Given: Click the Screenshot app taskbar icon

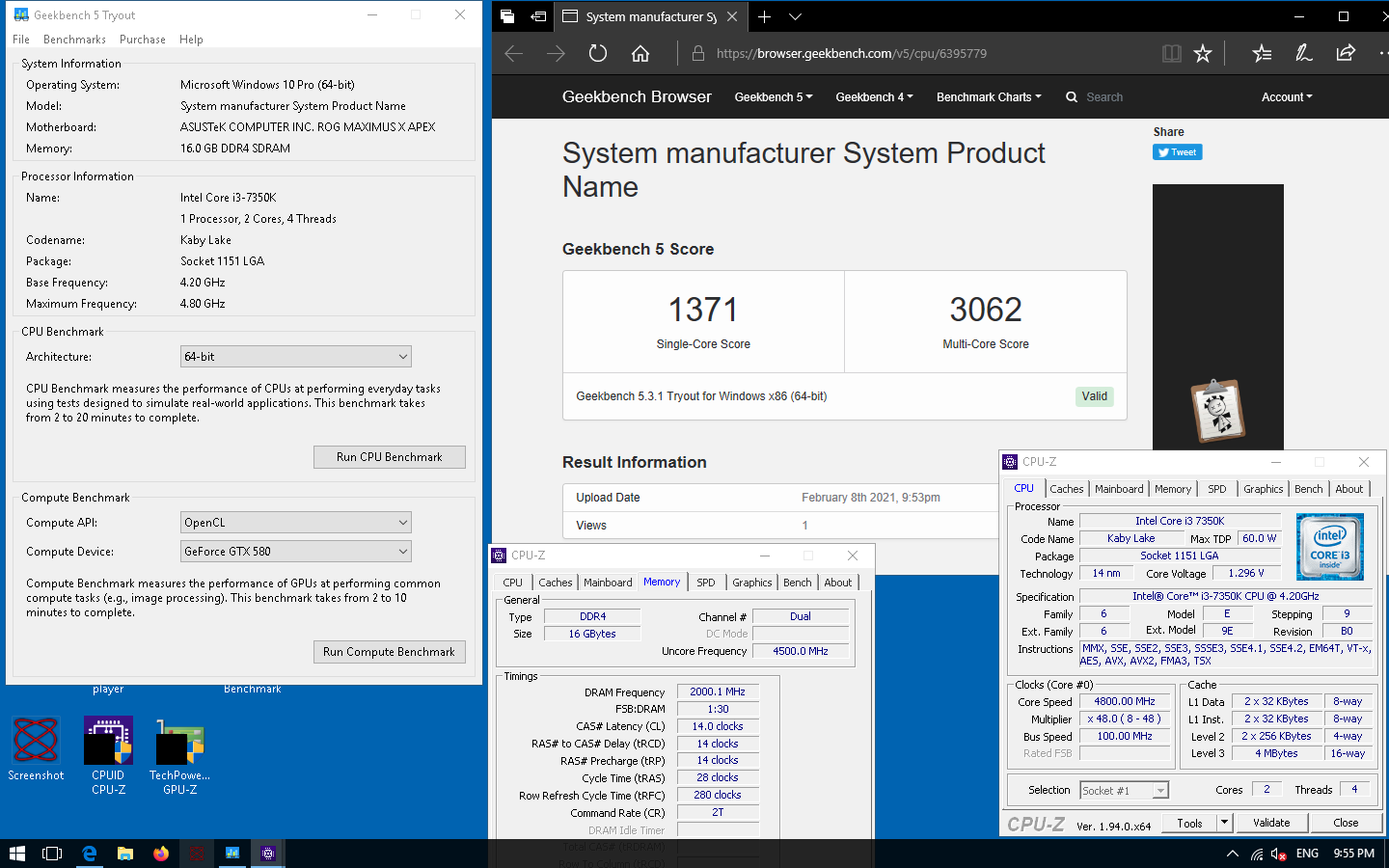Looking at the screenshot, I should coord(197,854).
